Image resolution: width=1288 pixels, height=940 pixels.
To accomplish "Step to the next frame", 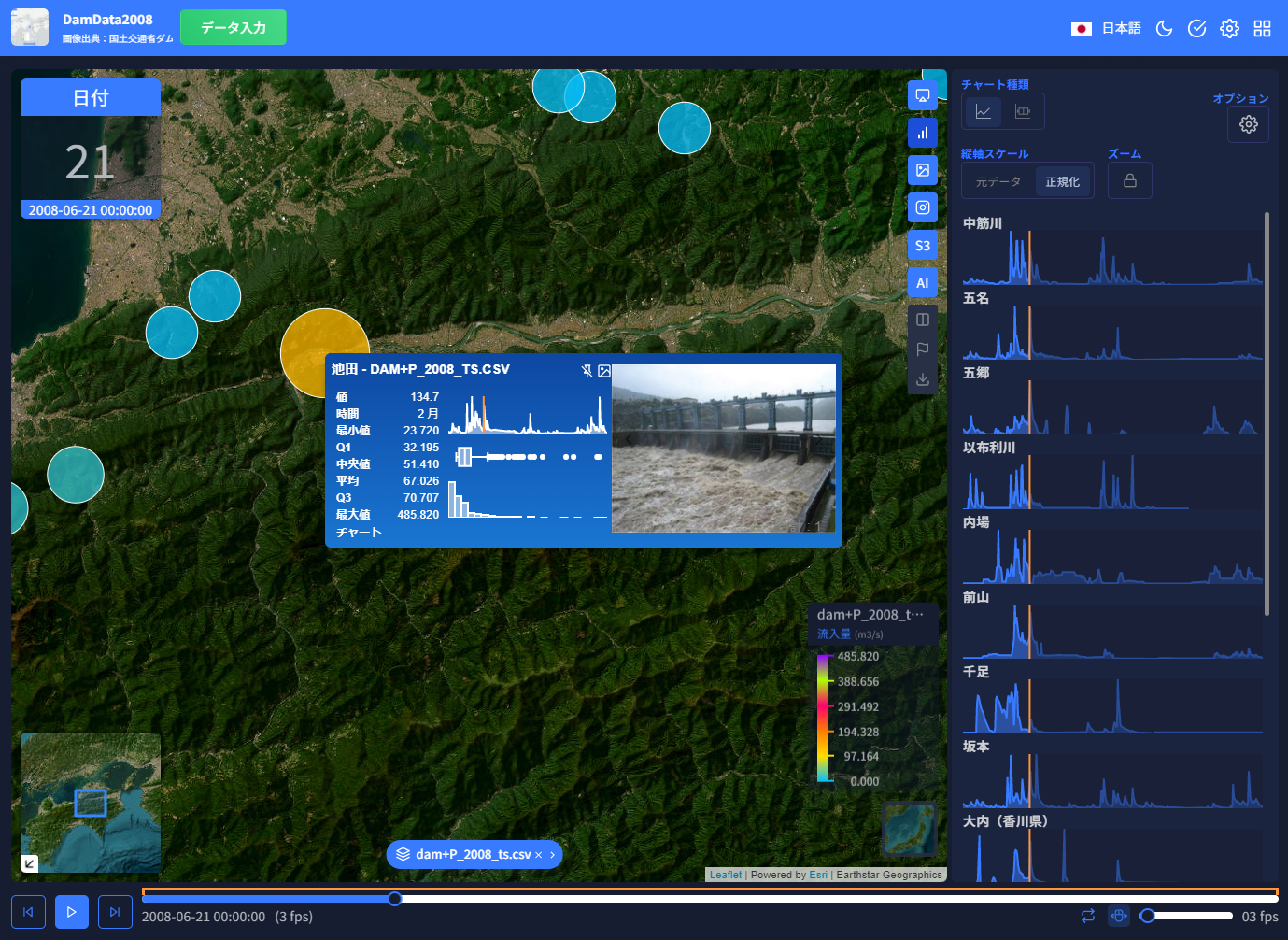I will (x=115, y=912).
